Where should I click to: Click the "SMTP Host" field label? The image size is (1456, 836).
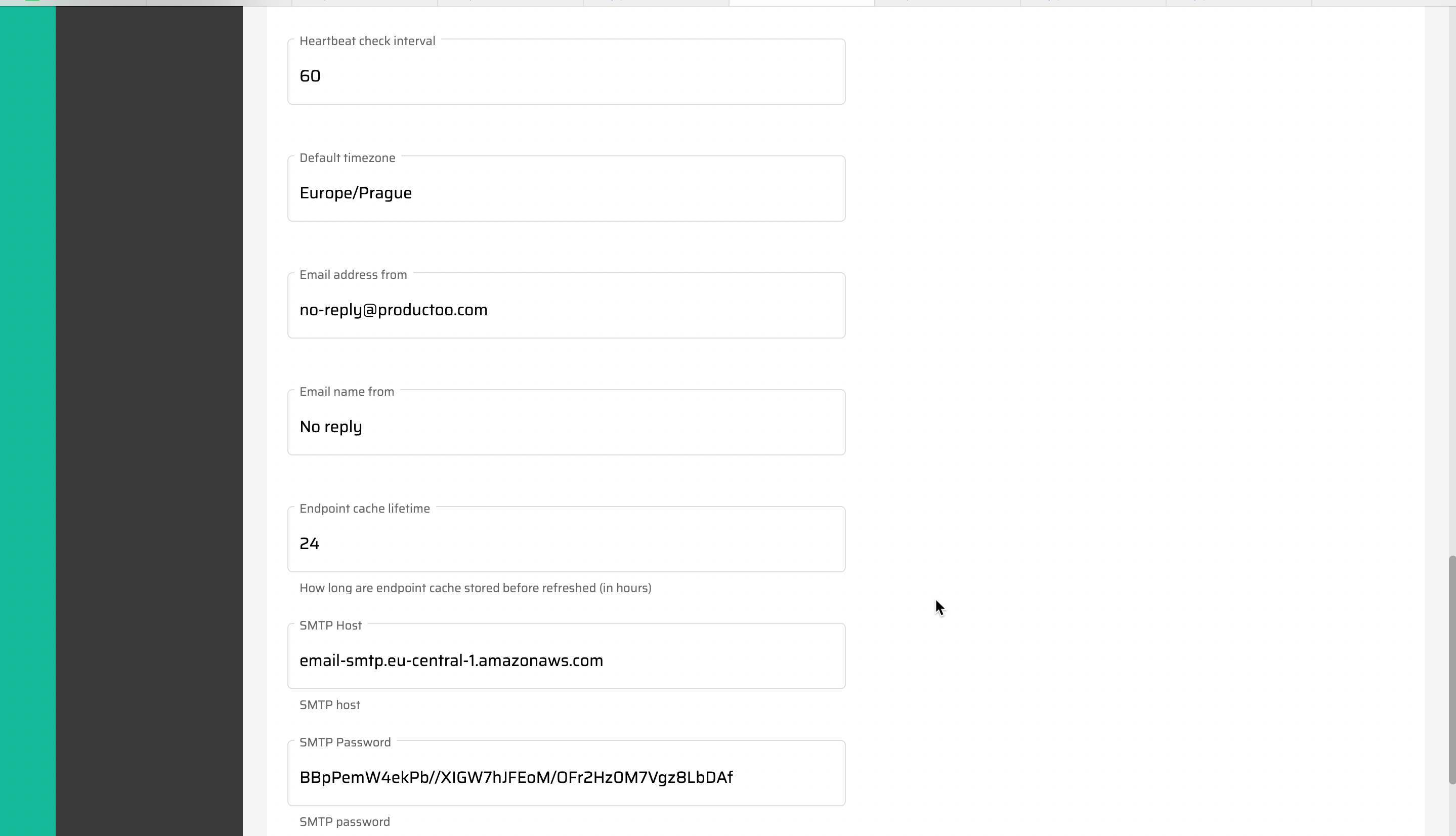pos(330,626)
